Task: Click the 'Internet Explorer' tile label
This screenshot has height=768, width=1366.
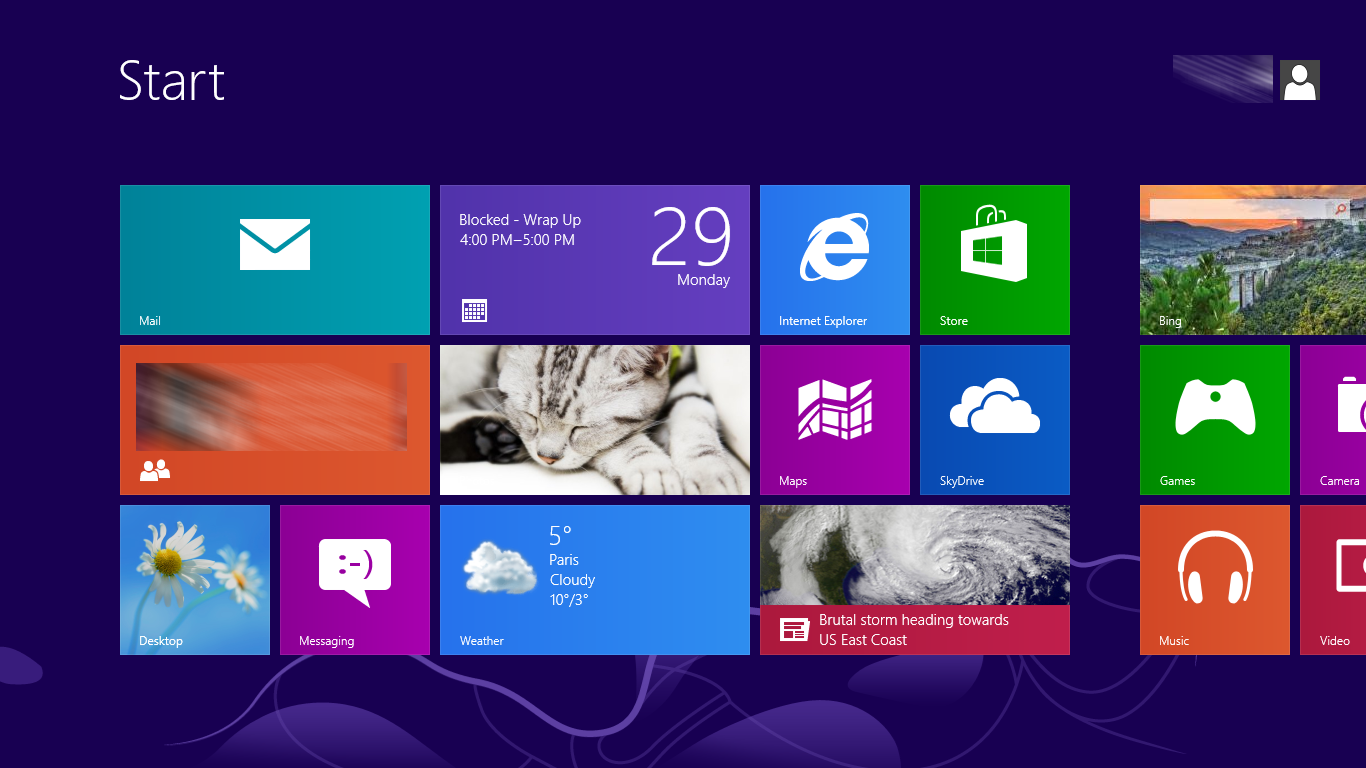Action: [x=823, y=321]
